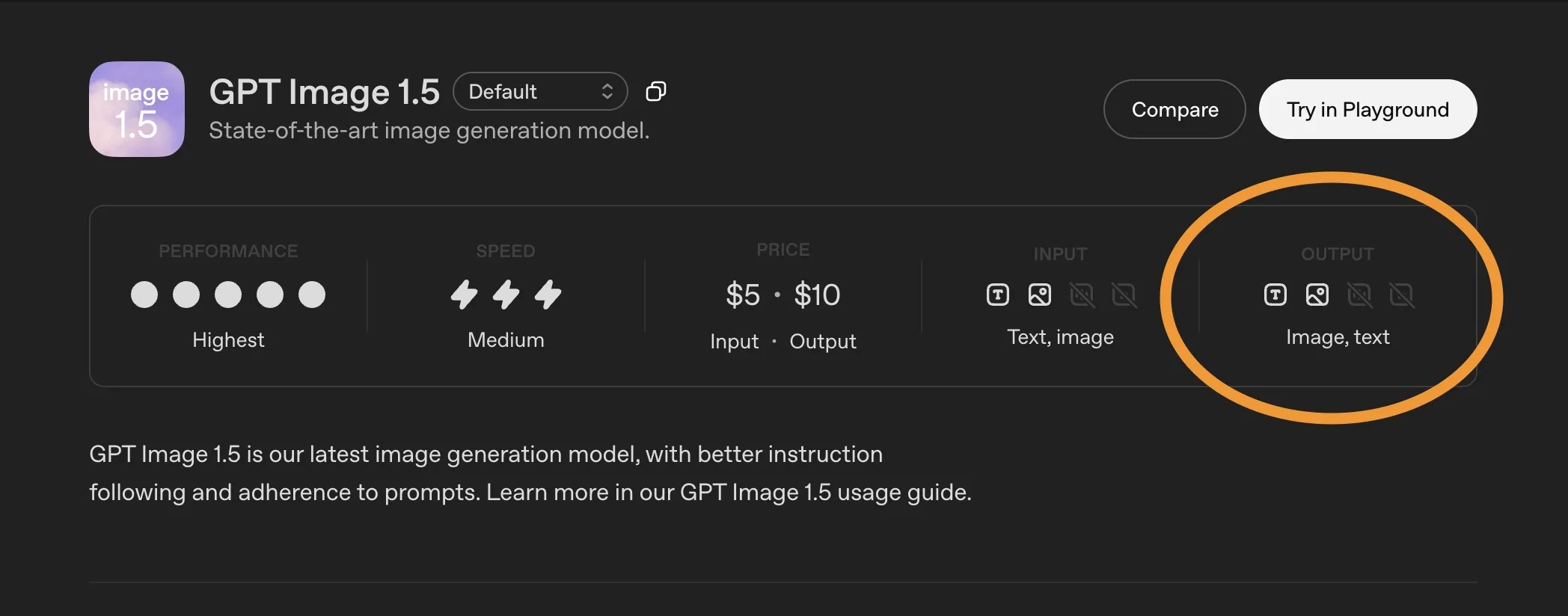Click the rightmost PERFORMANCE rating dot
The height and width of the screenshot is (616, 1568).
(312, 295)
